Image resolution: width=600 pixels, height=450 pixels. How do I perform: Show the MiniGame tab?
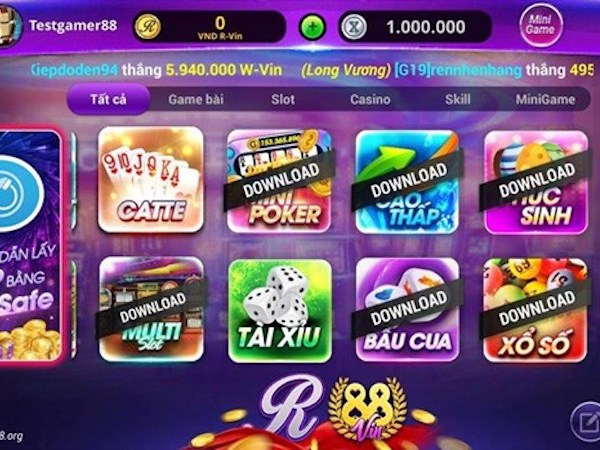[545, 99]
